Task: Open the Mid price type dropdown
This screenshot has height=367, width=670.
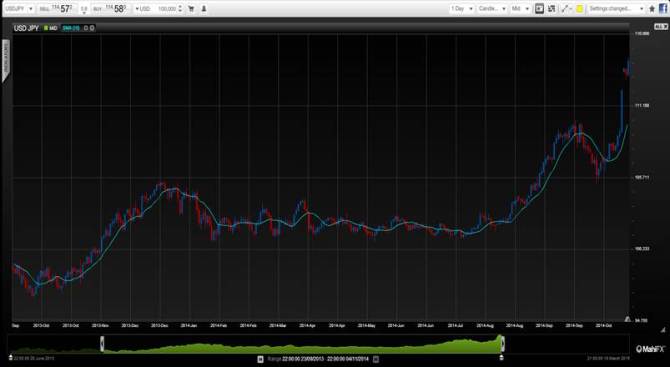Action: point(520,9)
